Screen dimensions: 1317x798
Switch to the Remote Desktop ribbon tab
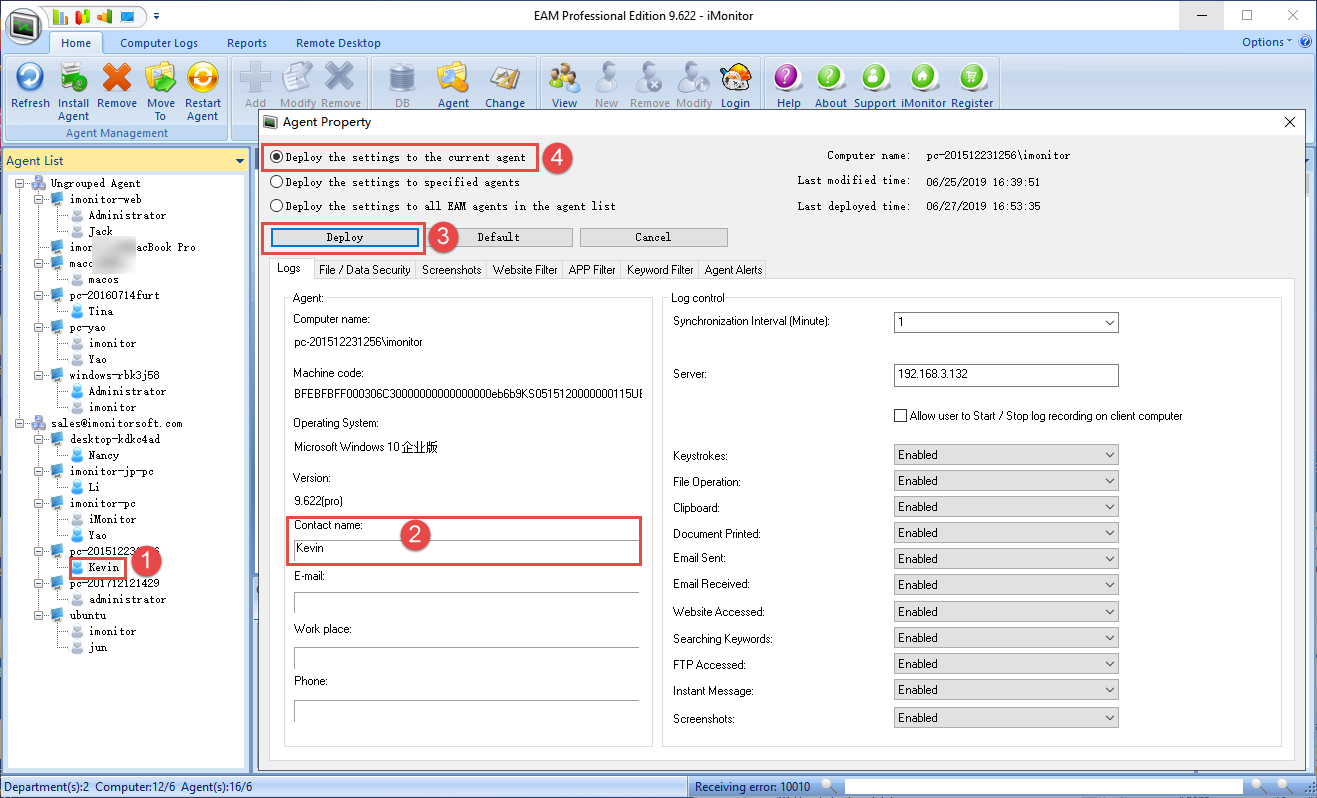click(338, 43)
